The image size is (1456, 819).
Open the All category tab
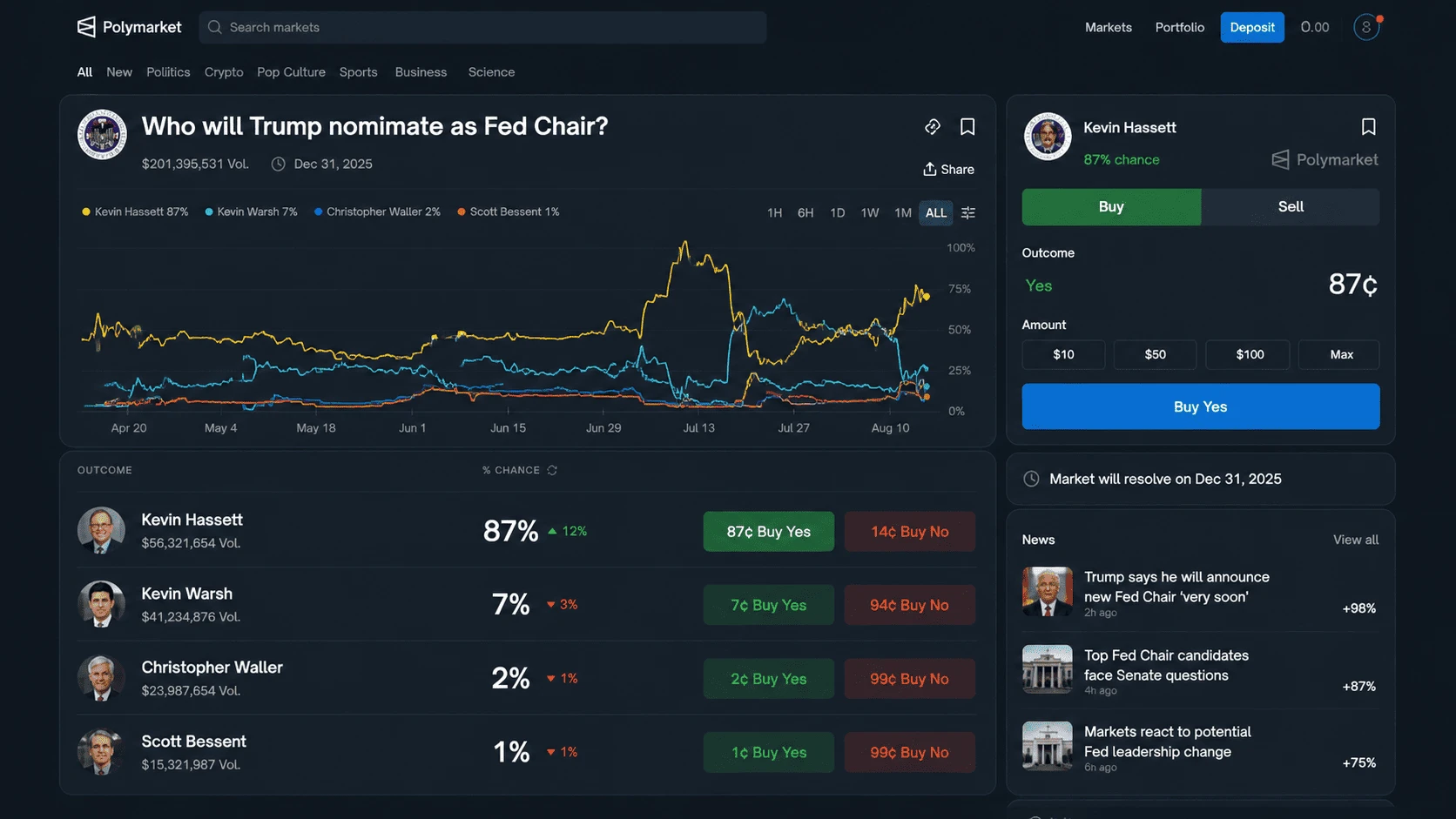pos(84,72)
